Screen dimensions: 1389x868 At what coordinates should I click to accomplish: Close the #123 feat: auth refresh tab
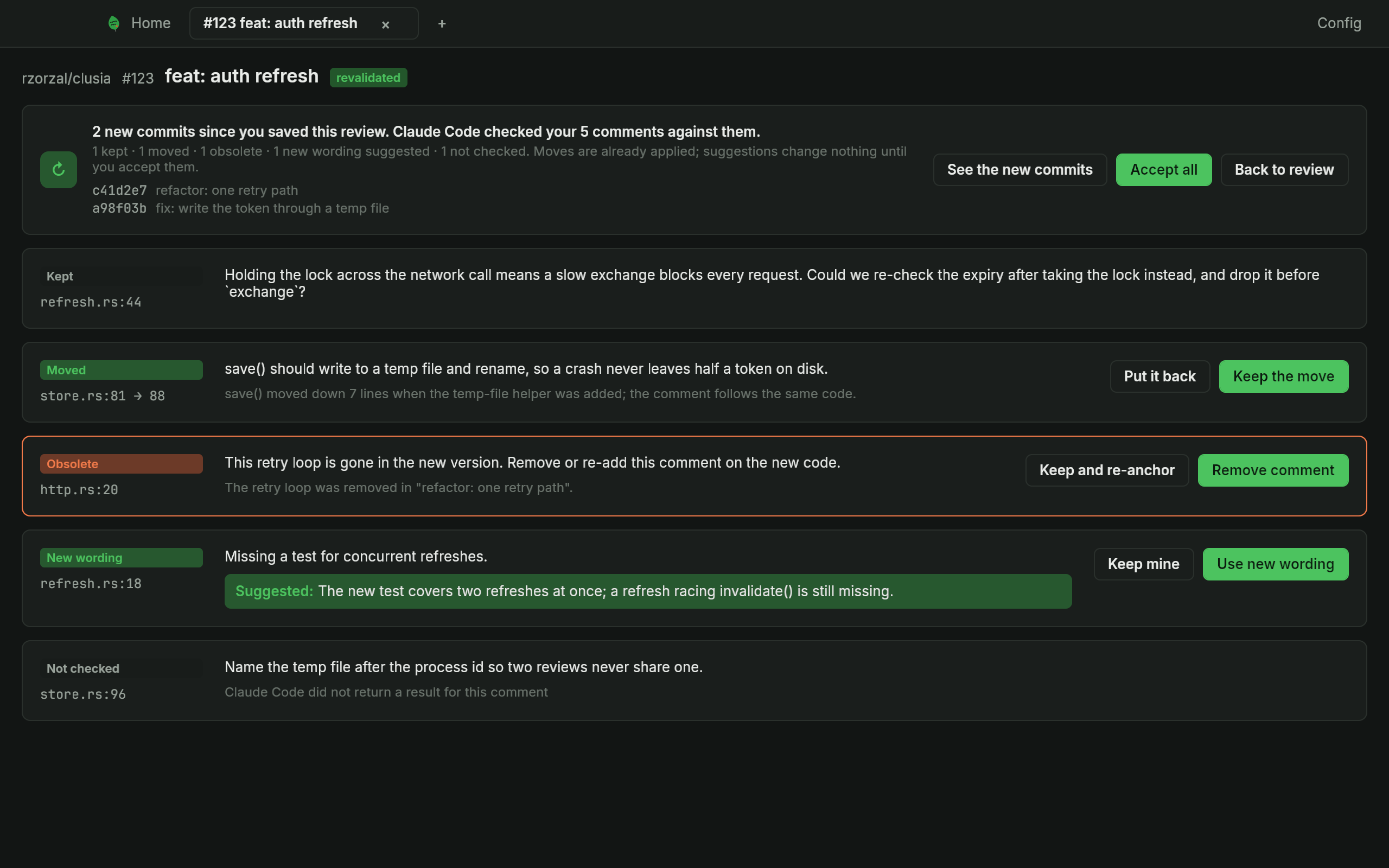pyautogui.click(x=386, y=25)
